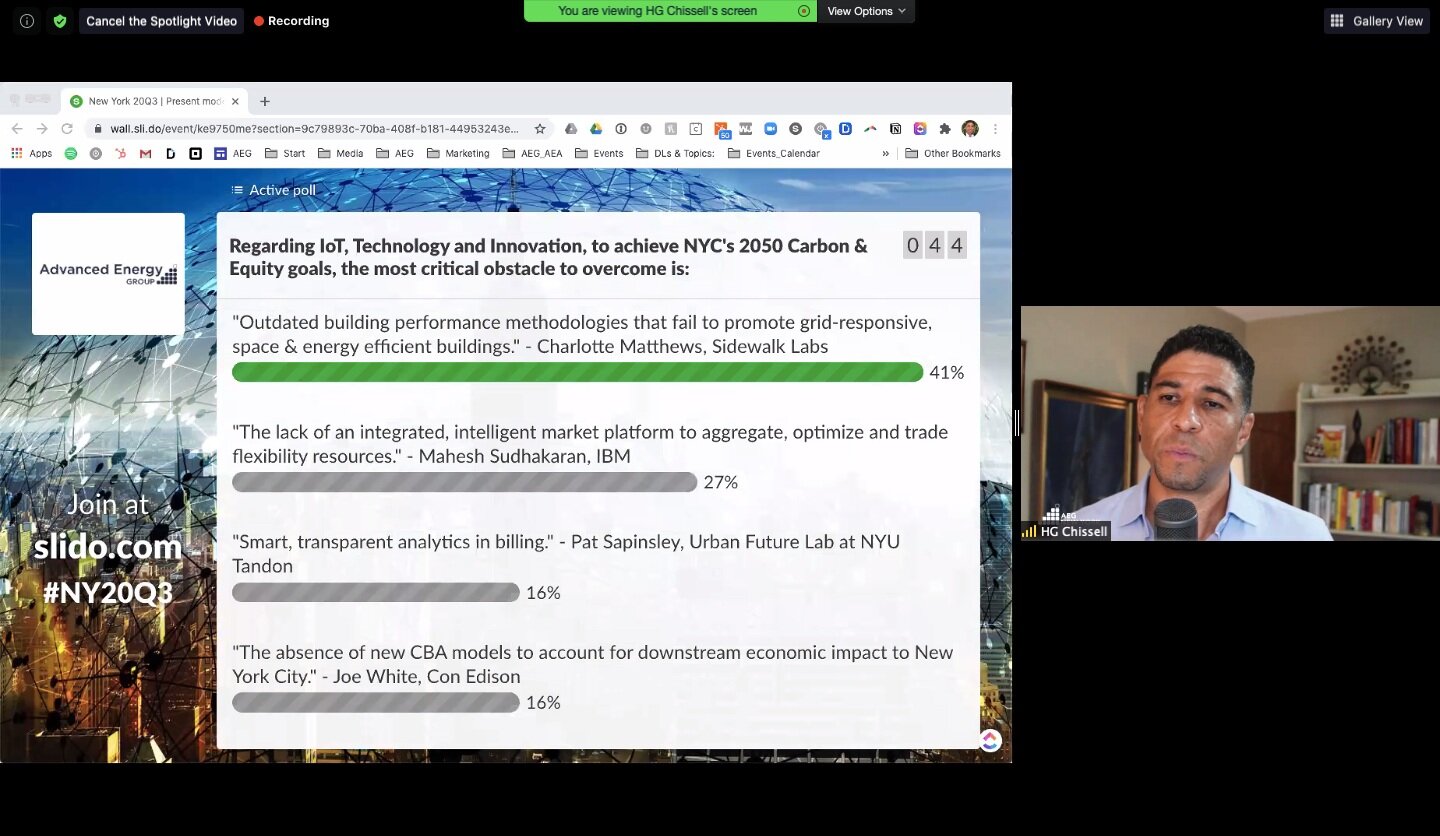Click the audio level icon beside HG Chissell

click(x=1029, y=532)
